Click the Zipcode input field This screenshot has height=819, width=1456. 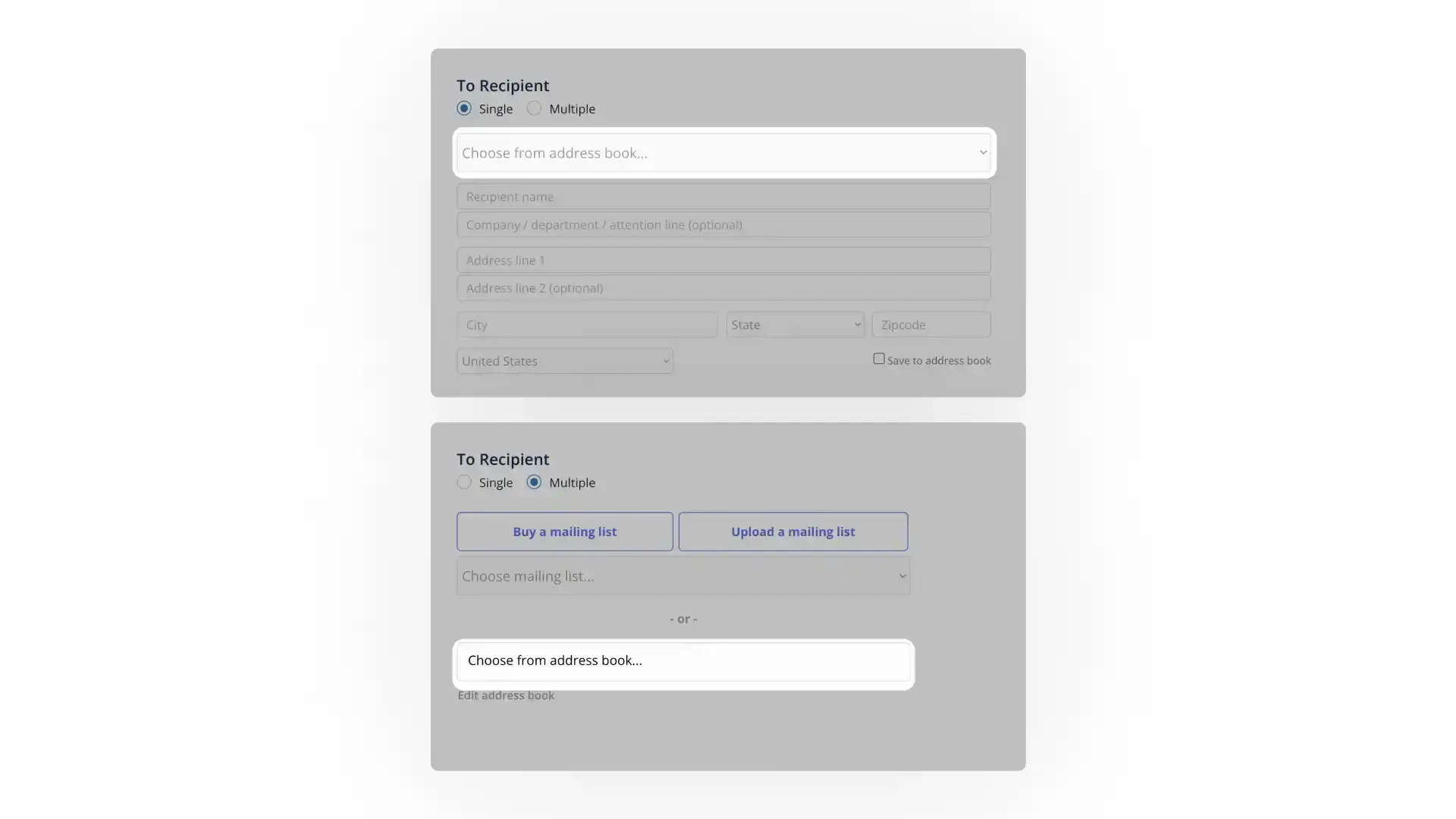coord(930,324)
